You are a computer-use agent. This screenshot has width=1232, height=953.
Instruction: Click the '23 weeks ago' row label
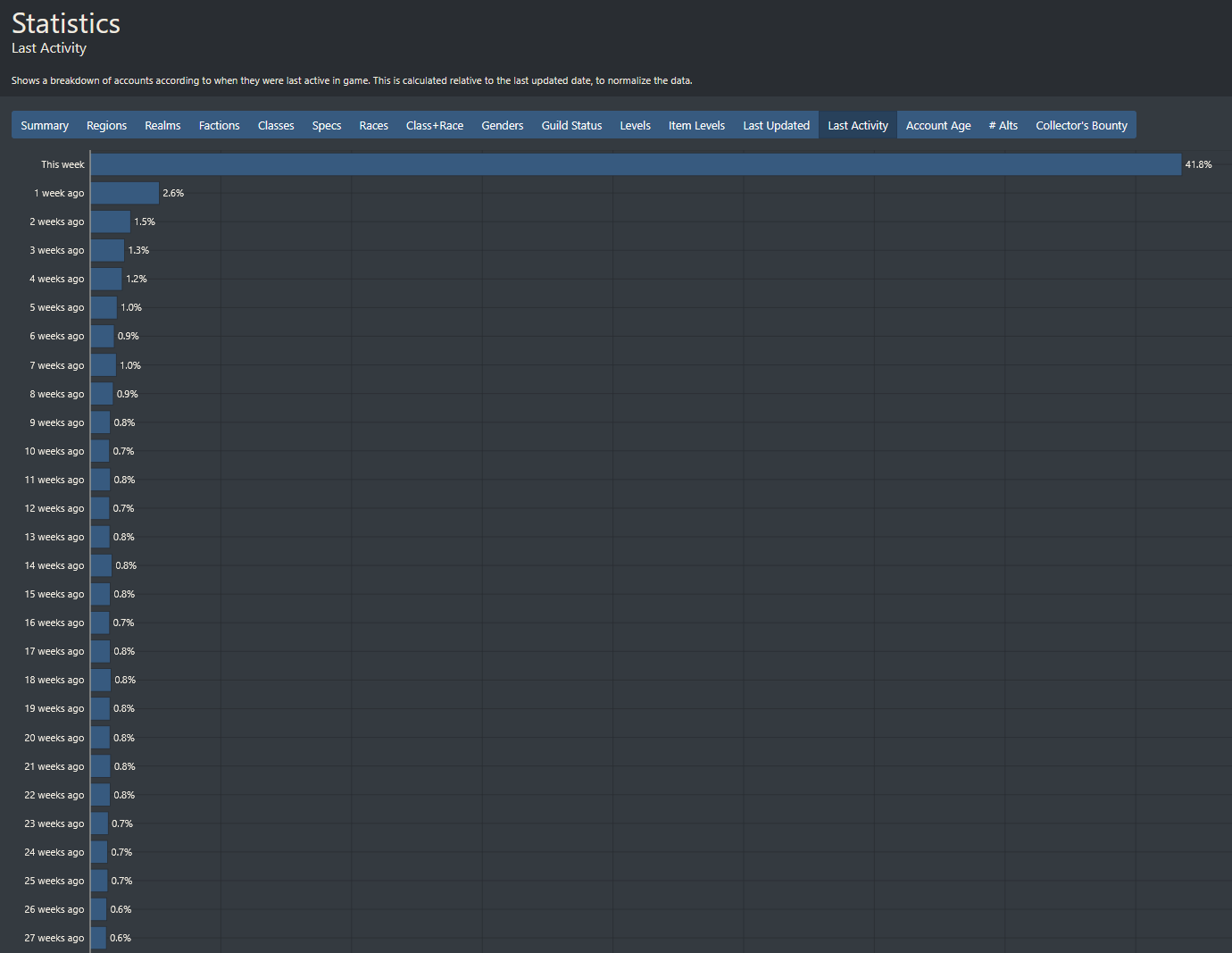pyautogui.click(x=54, y=823)
